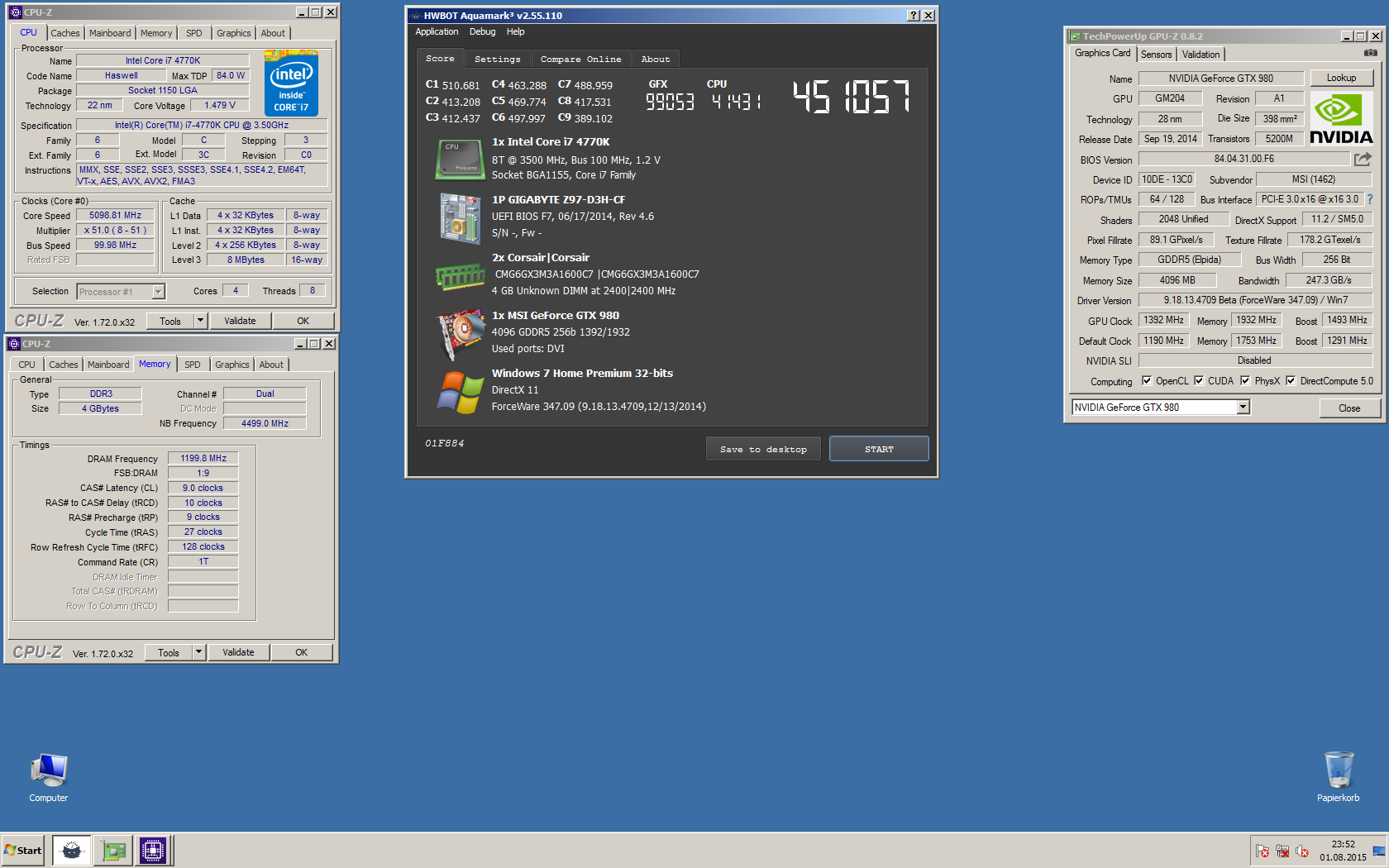Viewport: 1389px width, 868px height.
Task: Open the Graphics tab in bottom CPU-Z
Action: pyautogui.click(x=232, y=365)
